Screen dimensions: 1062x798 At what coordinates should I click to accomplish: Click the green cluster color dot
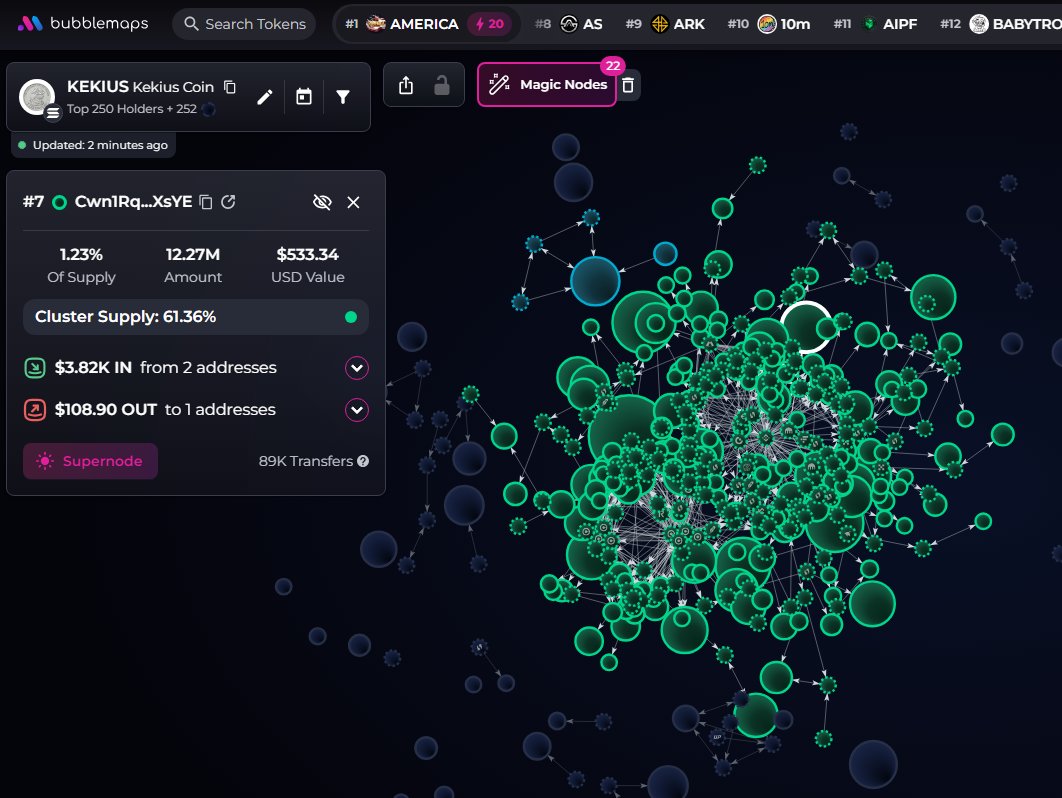pos(351,317)
